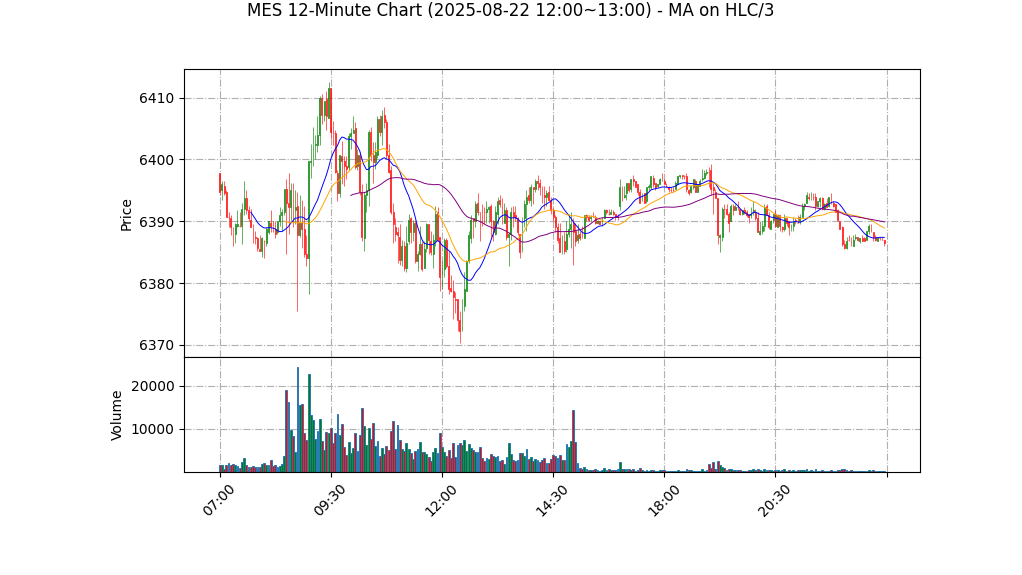Screen dimensions: 1022x575
Task: Click the 18:00 time axis label
Action: click(x=663, y=501)
